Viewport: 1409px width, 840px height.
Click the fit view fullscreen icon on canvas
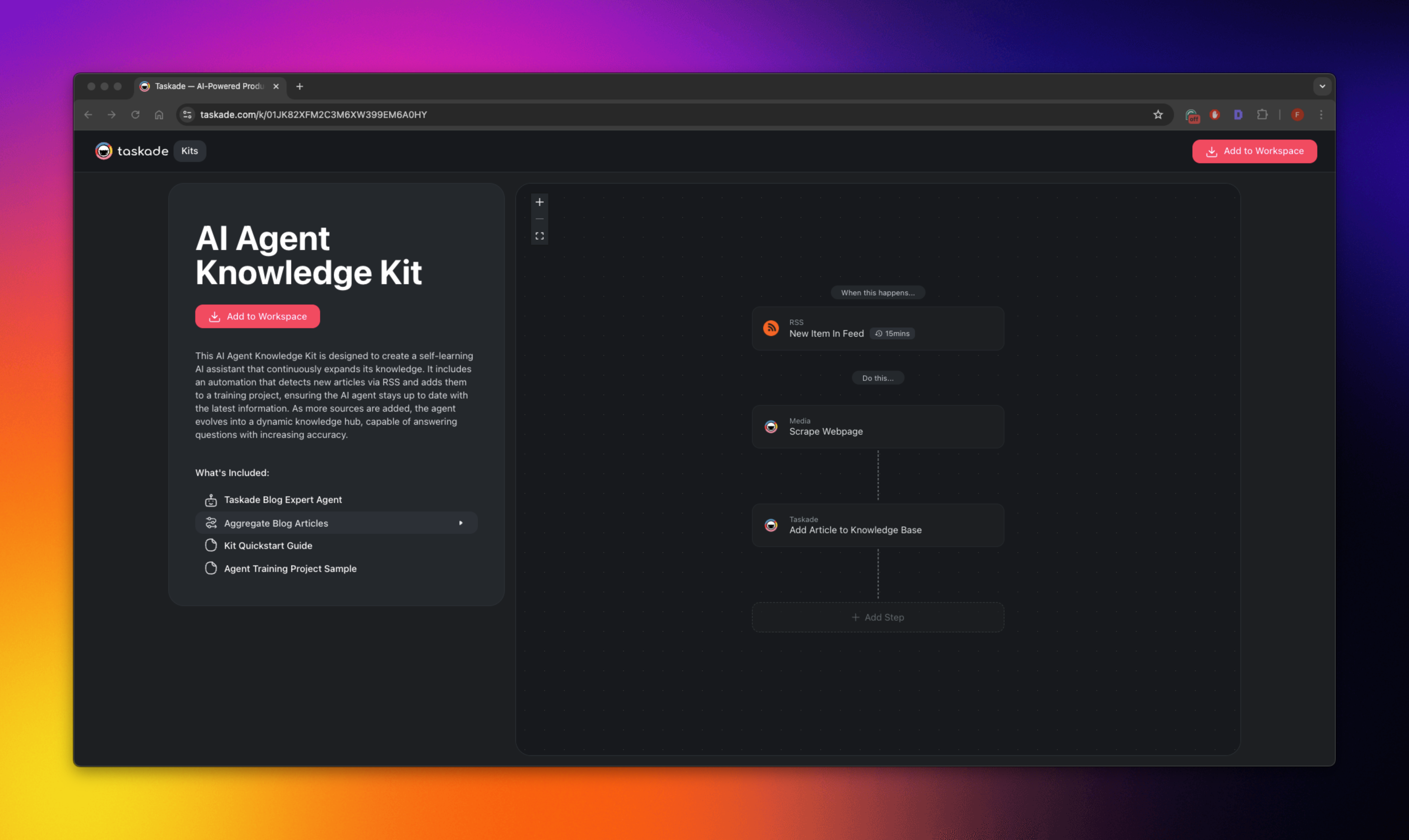539,236
